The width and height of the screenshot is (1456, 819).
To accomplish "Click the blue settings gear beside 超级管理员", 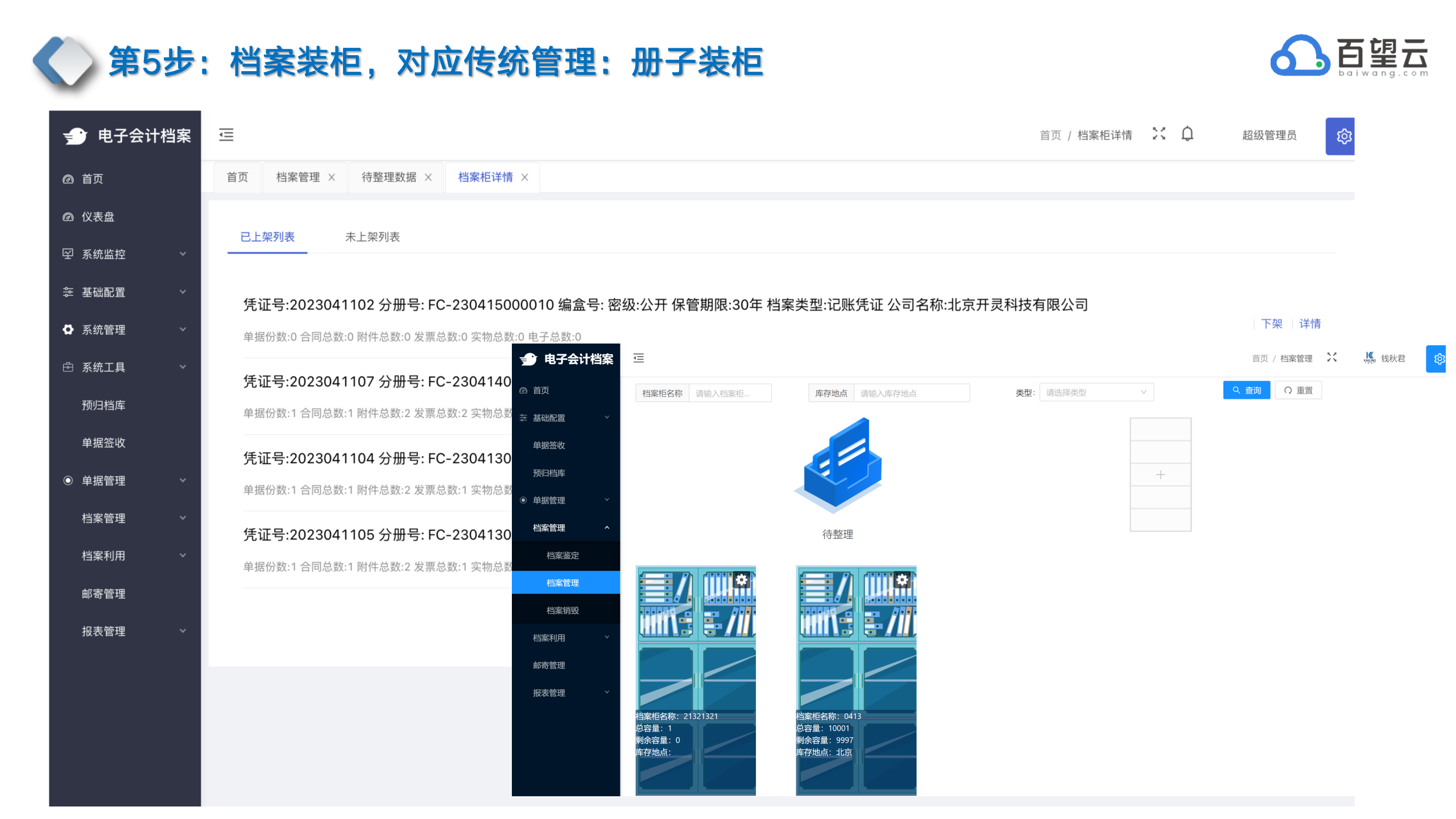I will (1343, 136).
